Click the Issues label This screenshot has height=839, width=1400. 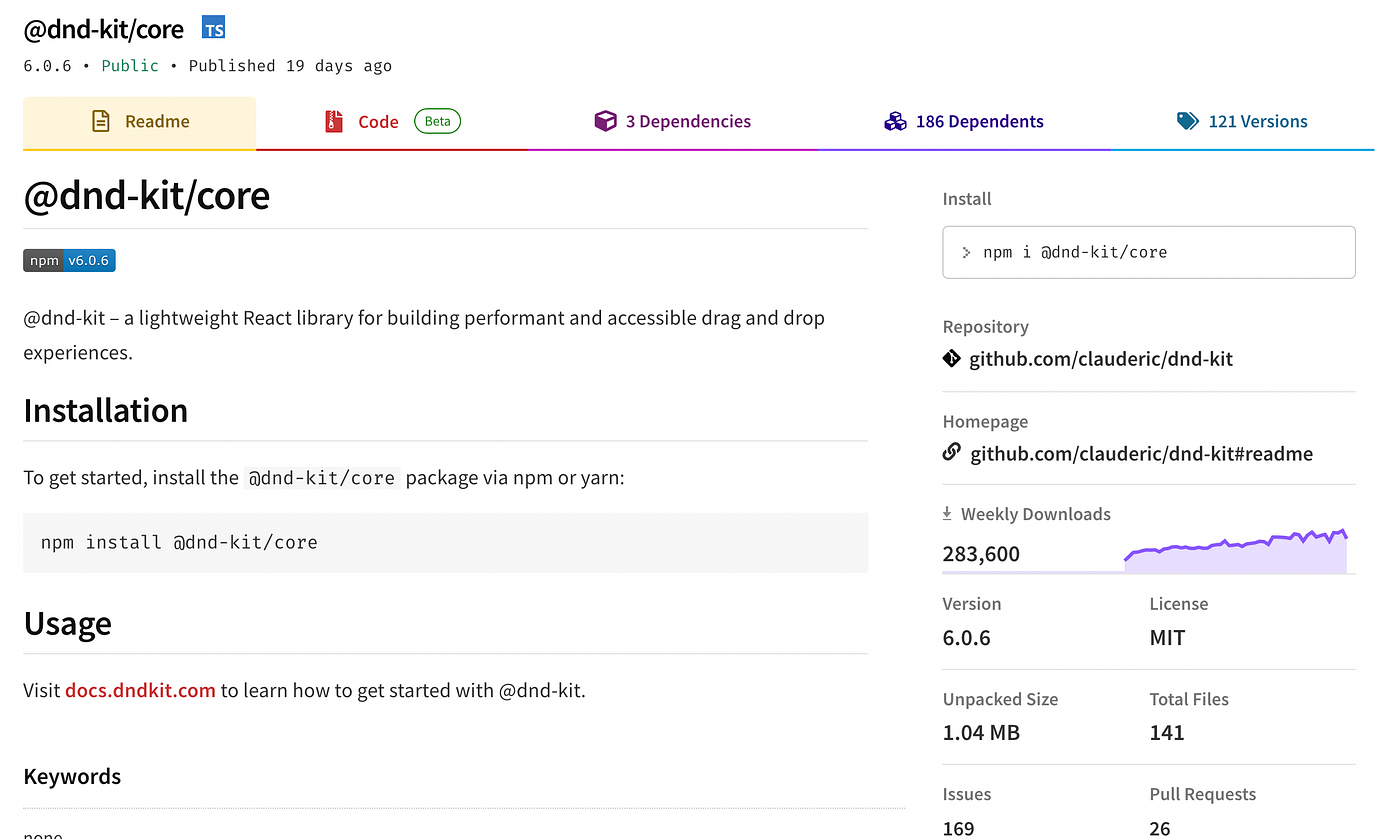tap(967, 794)
